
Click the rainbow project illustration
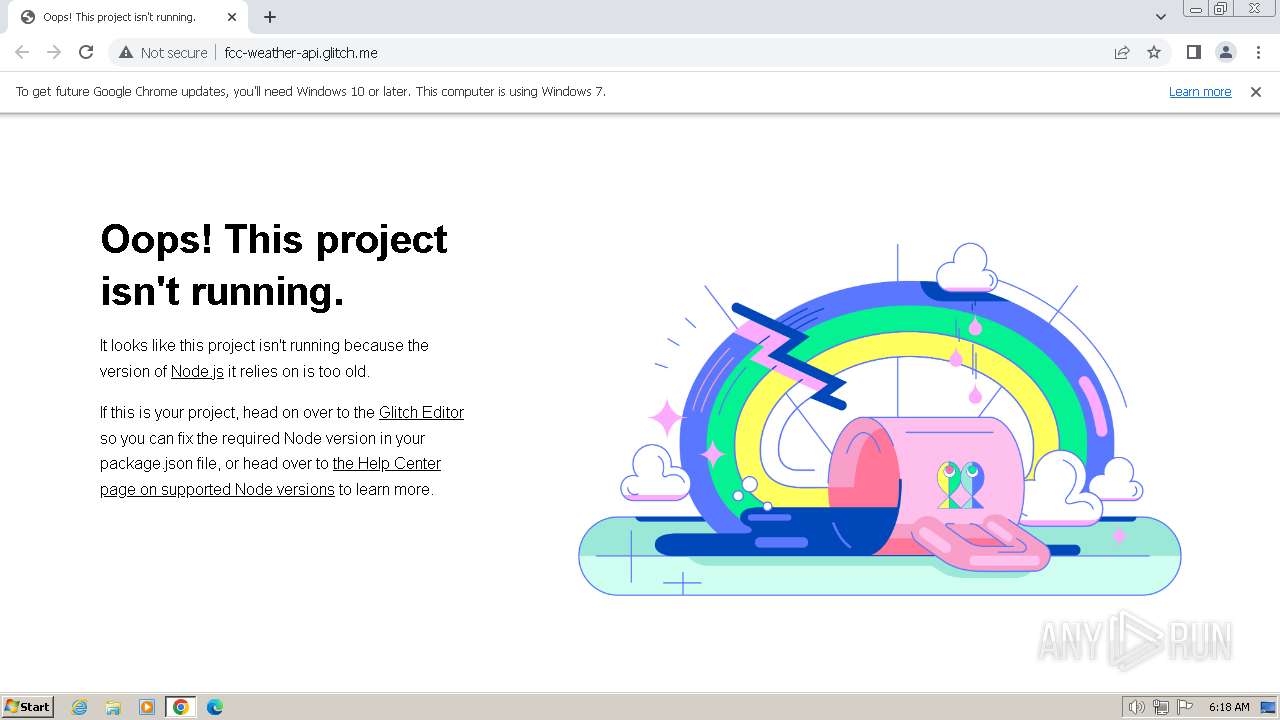point(880,420)
